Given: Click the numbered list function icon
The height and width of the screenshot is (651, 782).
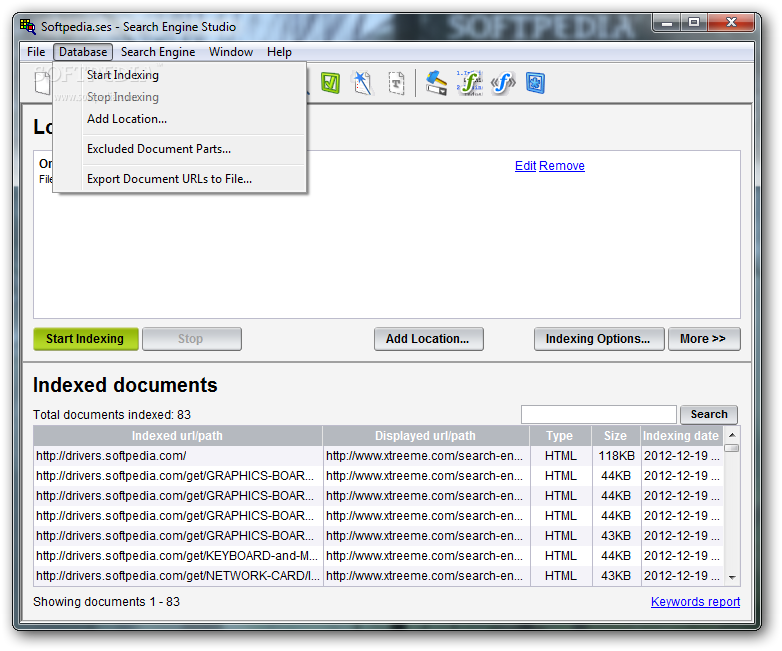Looking at the screenshot, I should coord(469,83).
